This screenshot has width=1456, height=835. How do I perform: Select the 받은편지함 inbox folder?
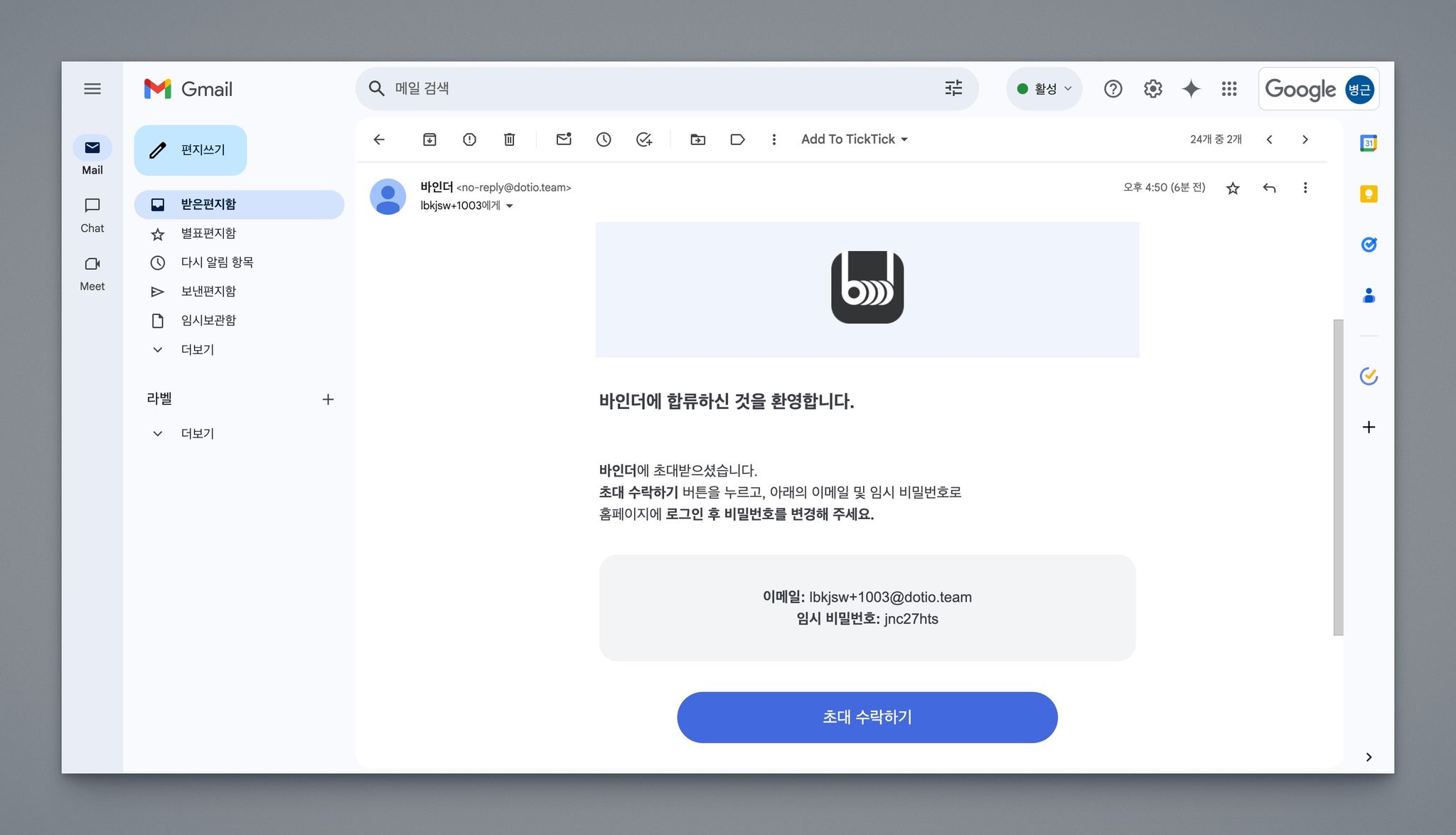[x=239, y=204]
